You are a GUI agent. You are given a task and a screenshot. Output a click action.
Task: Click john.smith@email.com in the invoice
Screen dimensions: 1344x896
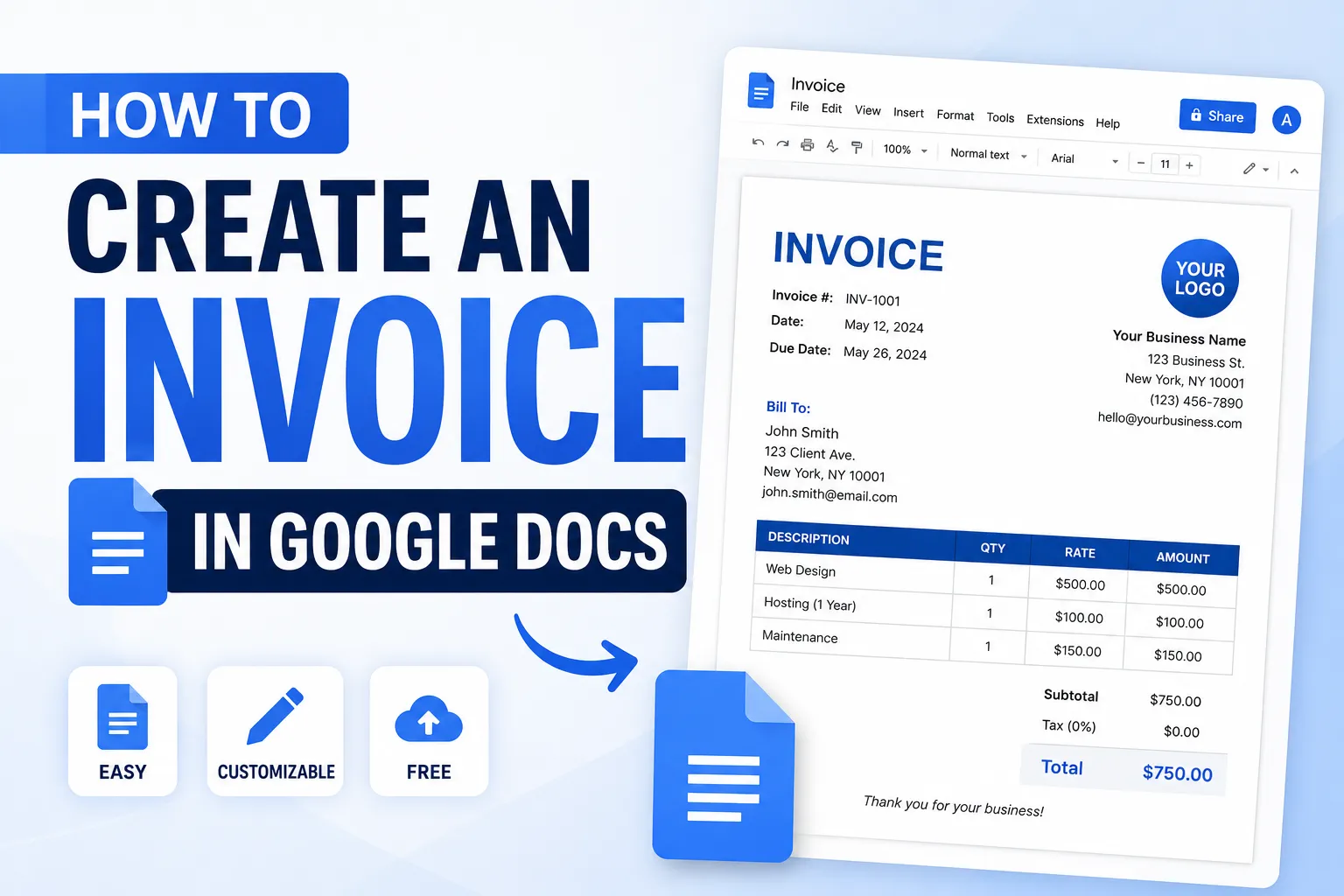click(x=829, y=494)
